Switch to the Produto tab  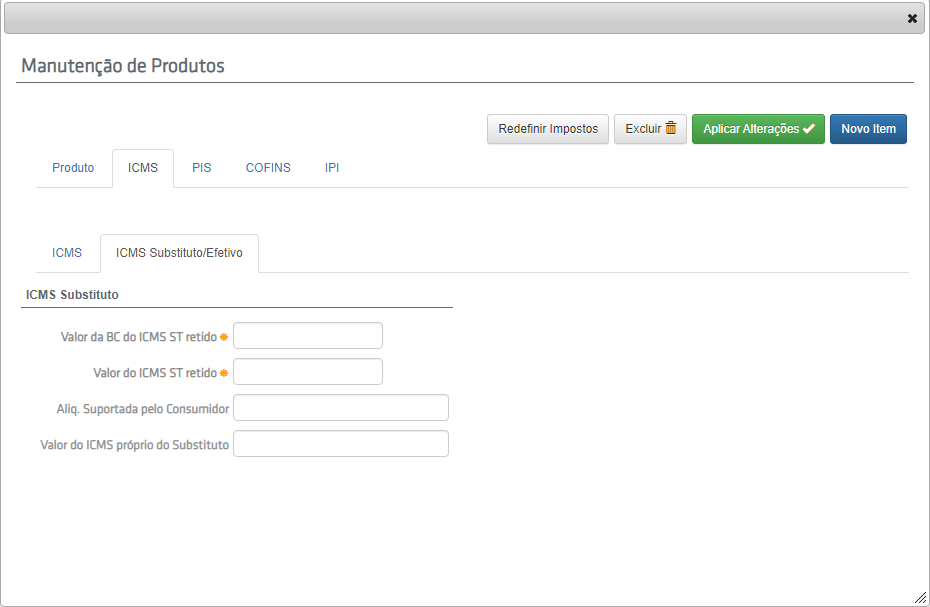coord(73,168)
